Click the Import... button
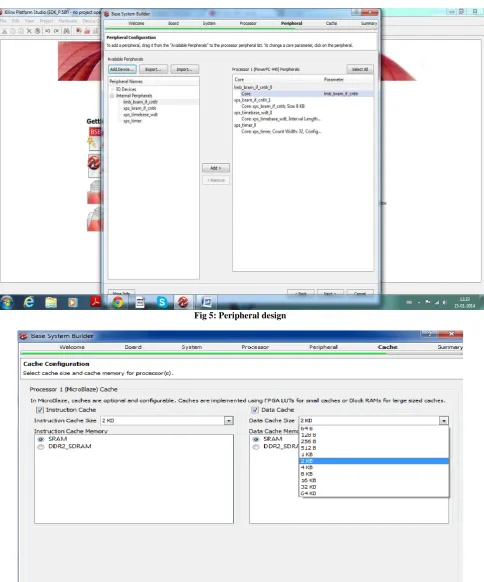Screen dimensions: 484x582 pyautogui.click(x=184, y=69)
